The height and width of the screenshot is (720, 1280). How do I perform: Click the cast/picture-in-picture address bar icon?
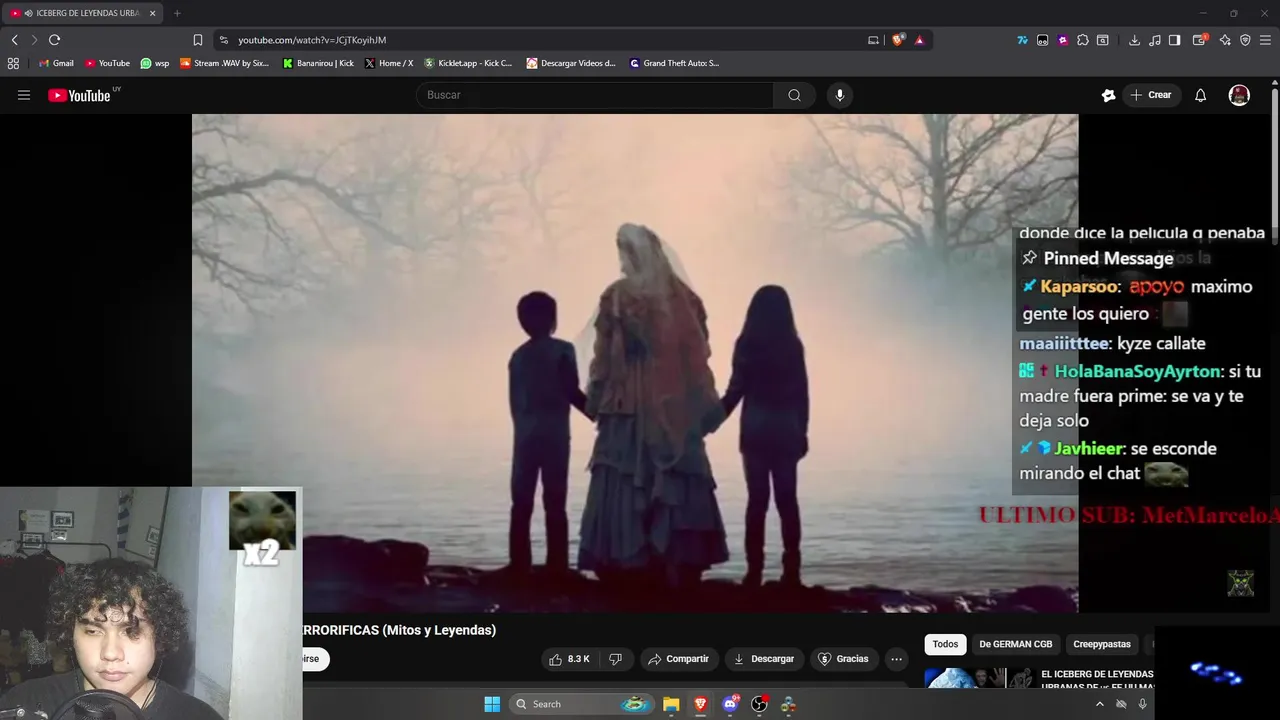[x=873, y=40]
